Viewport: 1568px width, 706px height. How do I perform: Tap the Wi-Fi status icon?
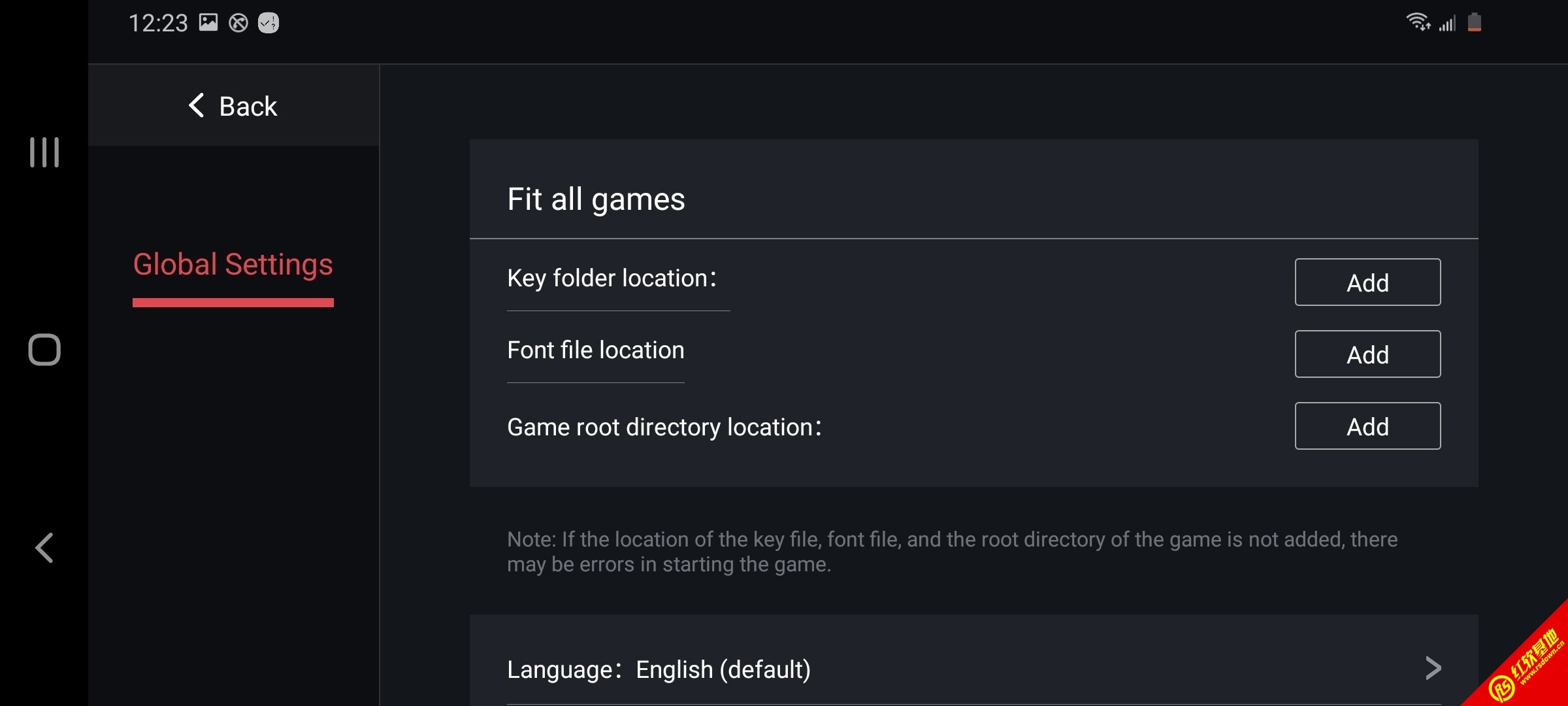[x=1418, y=23]
